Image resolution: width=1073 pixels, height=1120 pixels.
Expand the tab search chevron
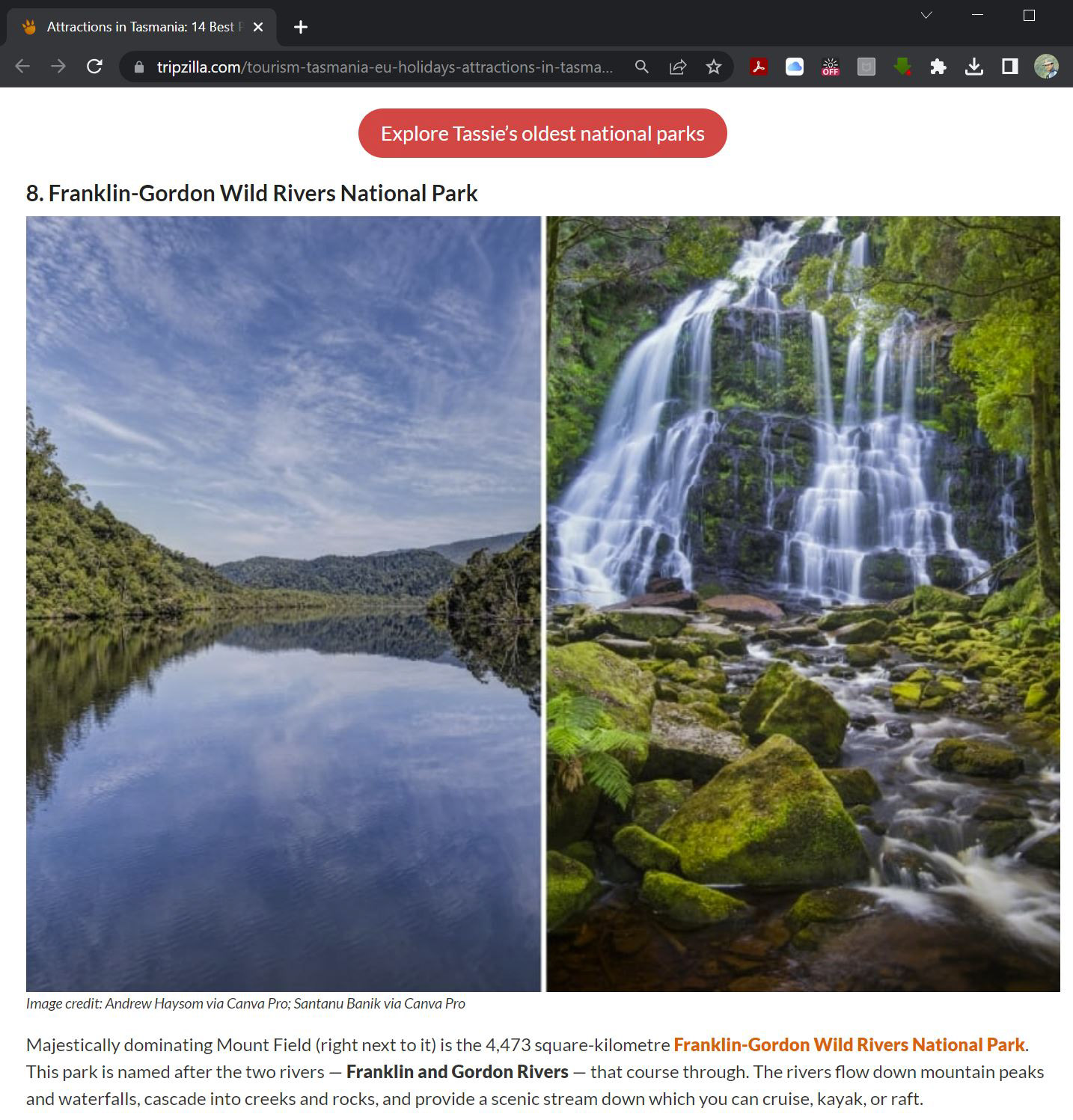[x=926, y=15]
